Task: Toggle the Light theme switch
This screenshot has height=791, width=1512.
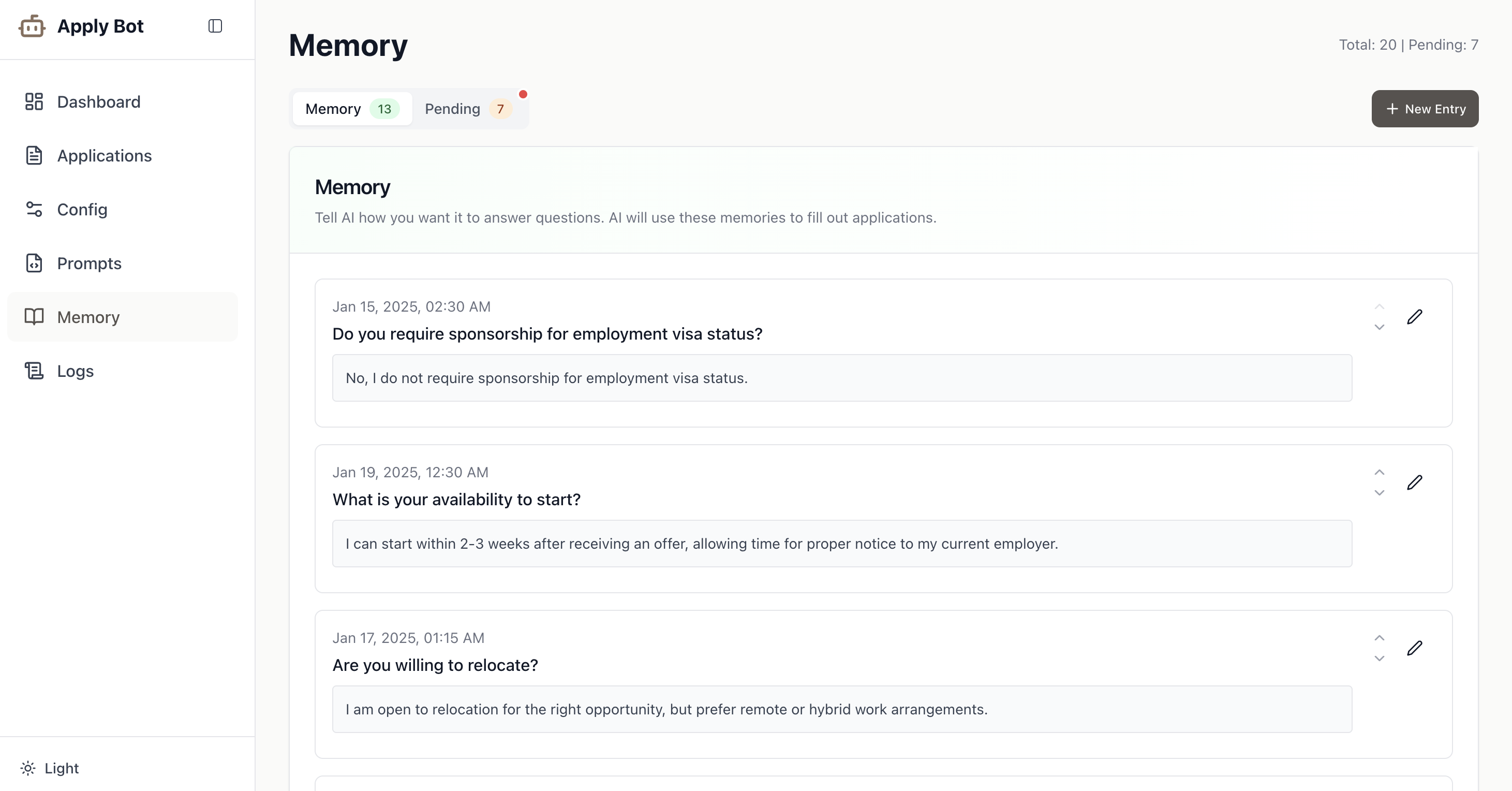Action: point(50,768)
